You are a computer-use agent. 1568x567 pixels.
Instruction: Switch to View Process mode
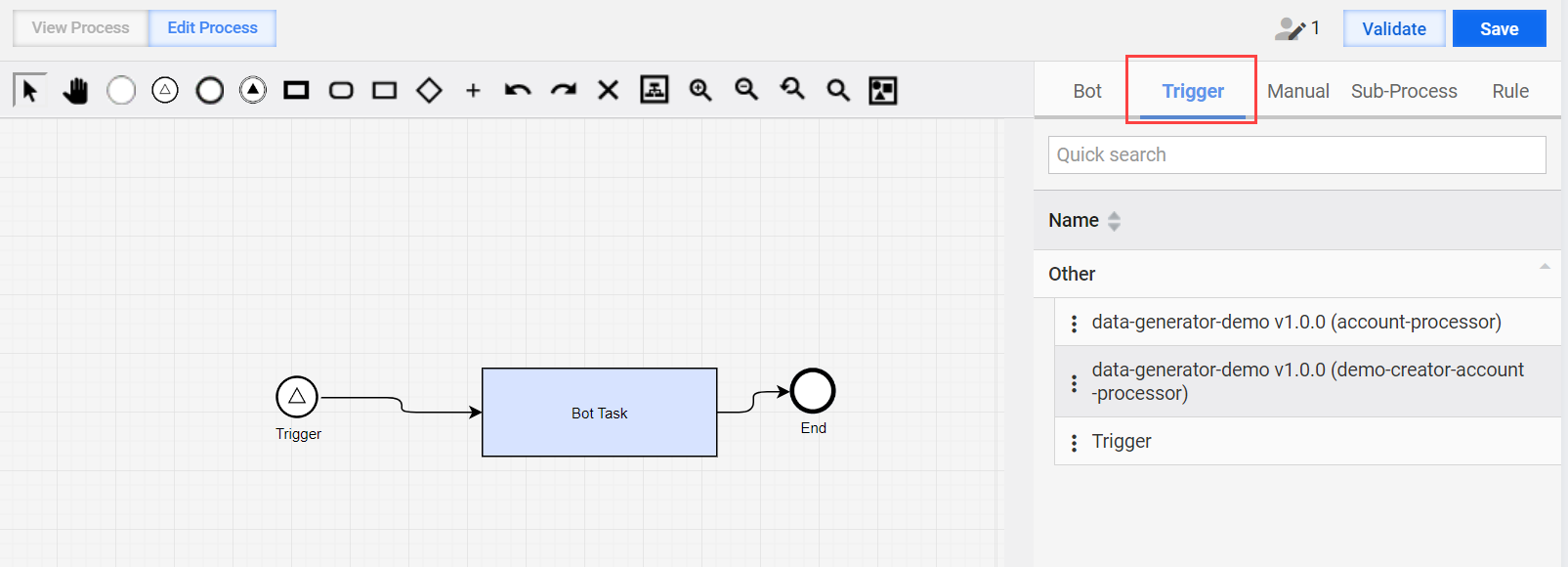pos(80,27)
